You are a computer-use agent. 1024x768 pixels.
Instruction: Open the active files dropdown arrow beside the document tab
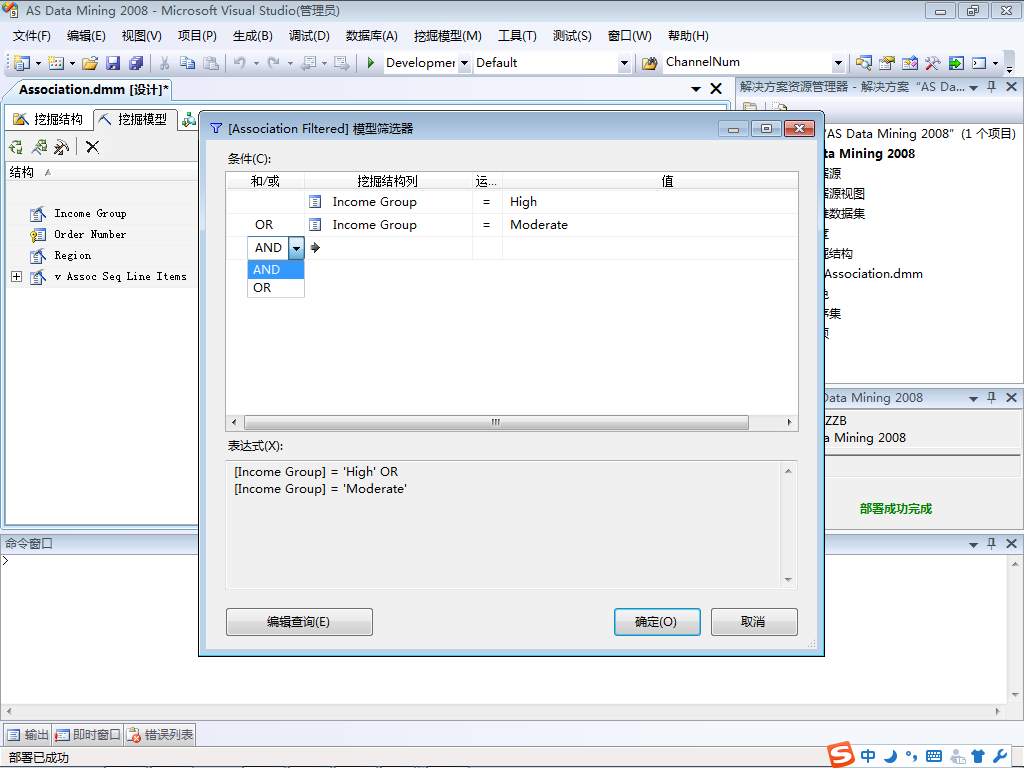pos(696,89)
